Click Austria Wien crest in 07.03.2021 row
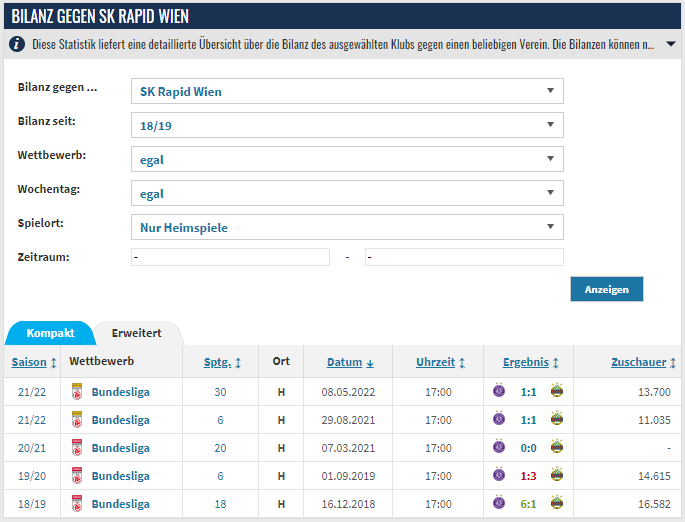 499,446
